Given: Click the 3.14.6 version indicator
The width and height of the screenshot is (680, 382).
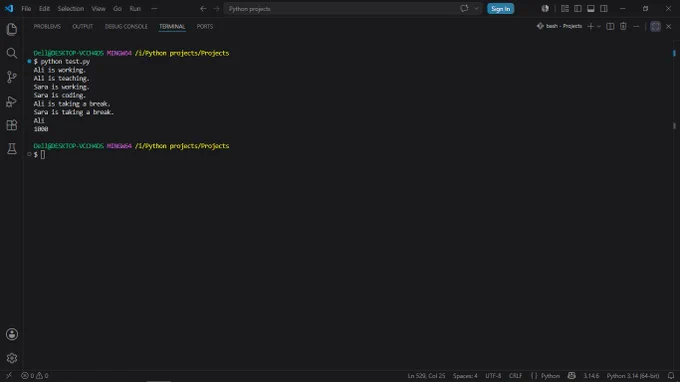Looking at the screenshot, I should [x=591, y=375].
